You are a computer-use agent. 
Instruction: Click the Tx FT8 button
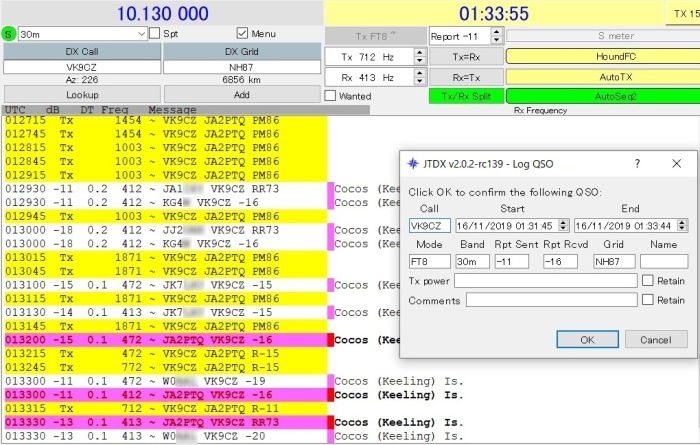tap(375, 36)
